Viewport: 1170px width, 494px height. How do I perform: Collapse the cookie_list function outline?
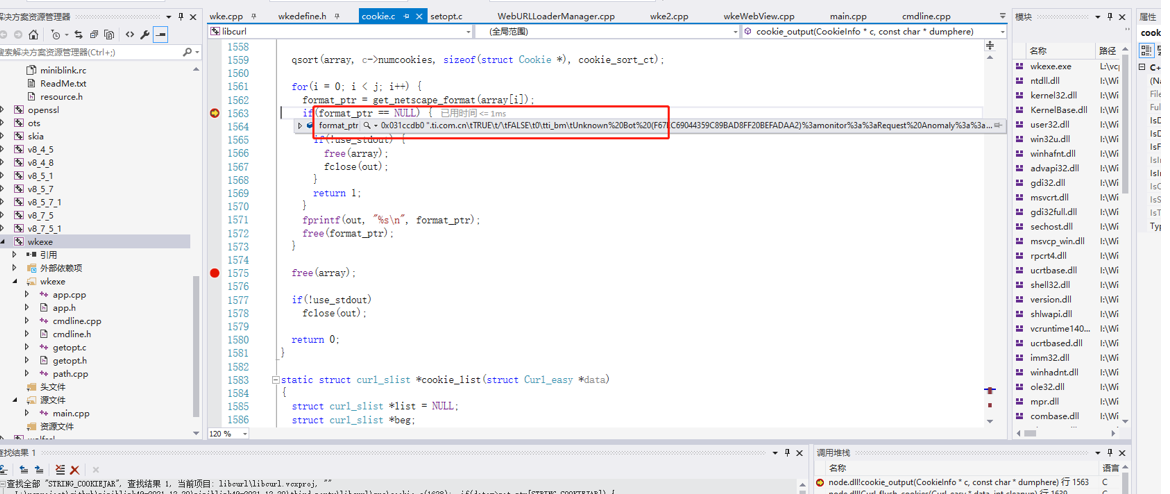(275, 380)
